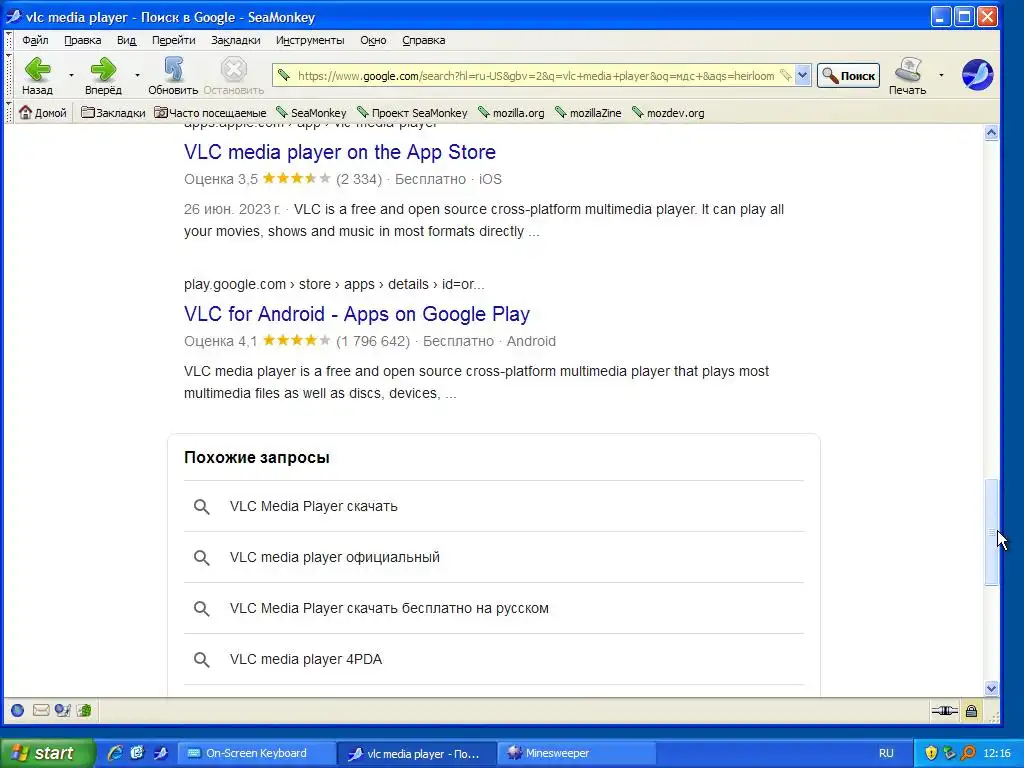
Task: Open Проект SeaMonkey bookmark
Action: coord(412,112)
